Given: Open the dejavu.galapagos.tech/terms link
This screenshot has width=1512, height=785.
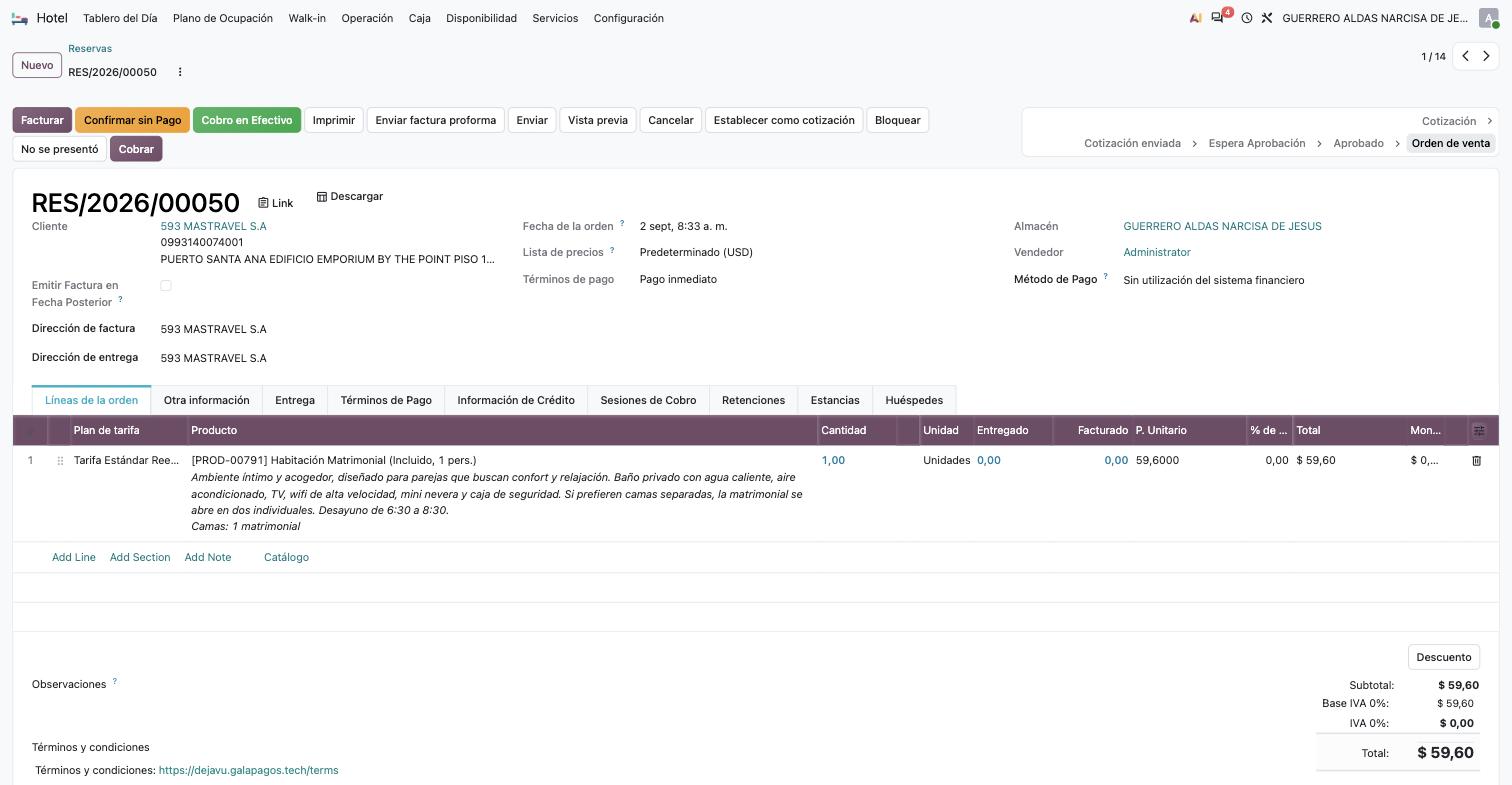Looking at the screenshot, I should [248, 770].
